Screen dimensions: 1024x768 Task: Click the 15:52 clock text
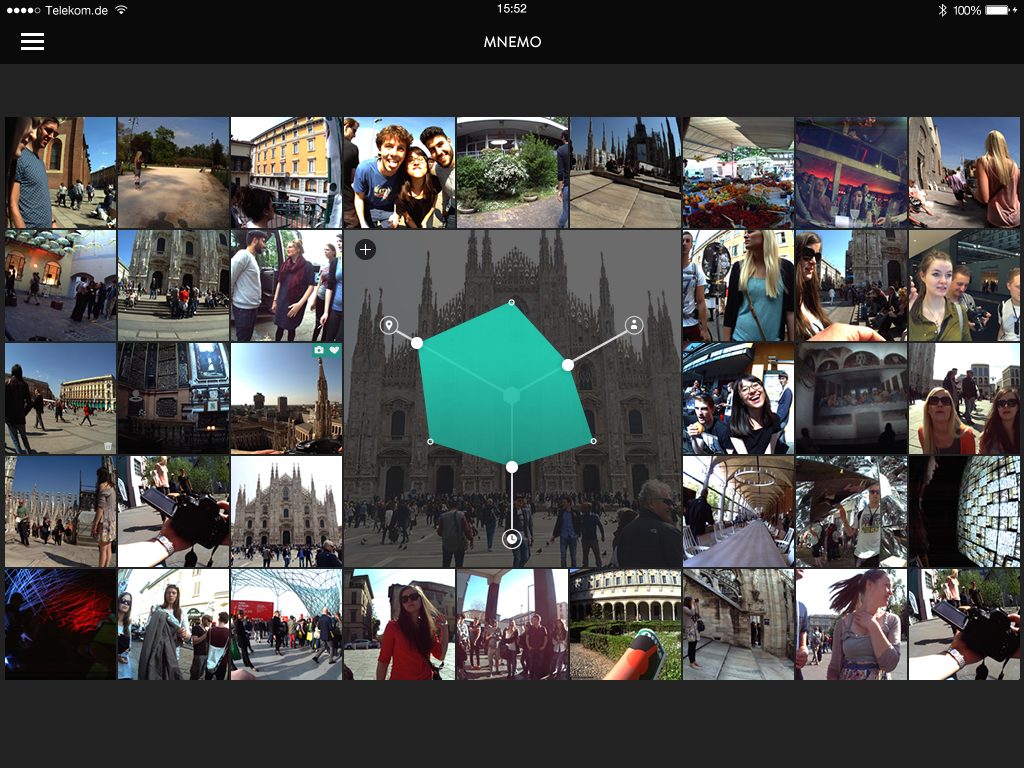(512, 9)
